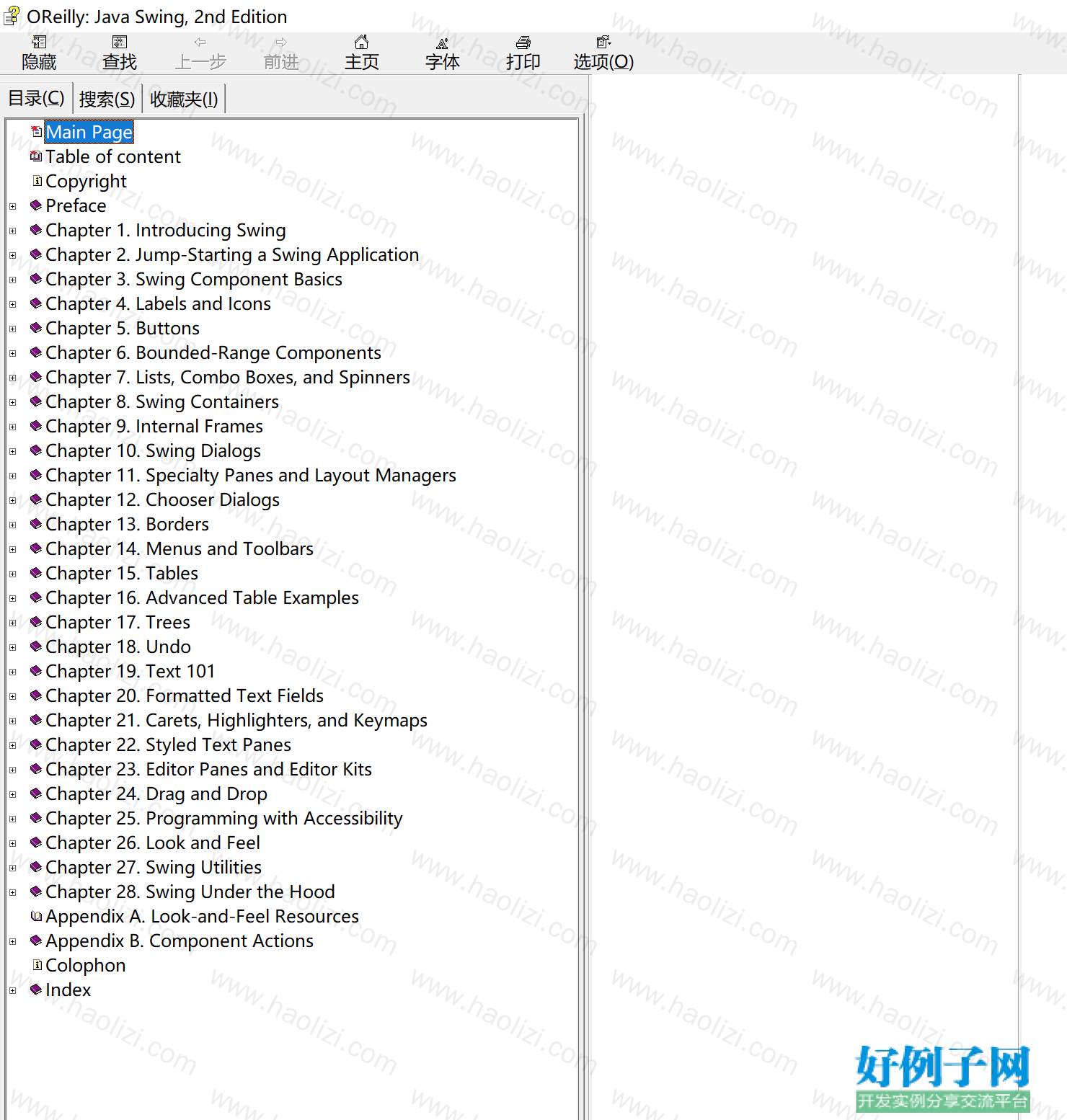Image resolution: width=1067 pixels, height=1120 pixels.
Task: Open the Colophon entry
Action: tap(85, 965)
